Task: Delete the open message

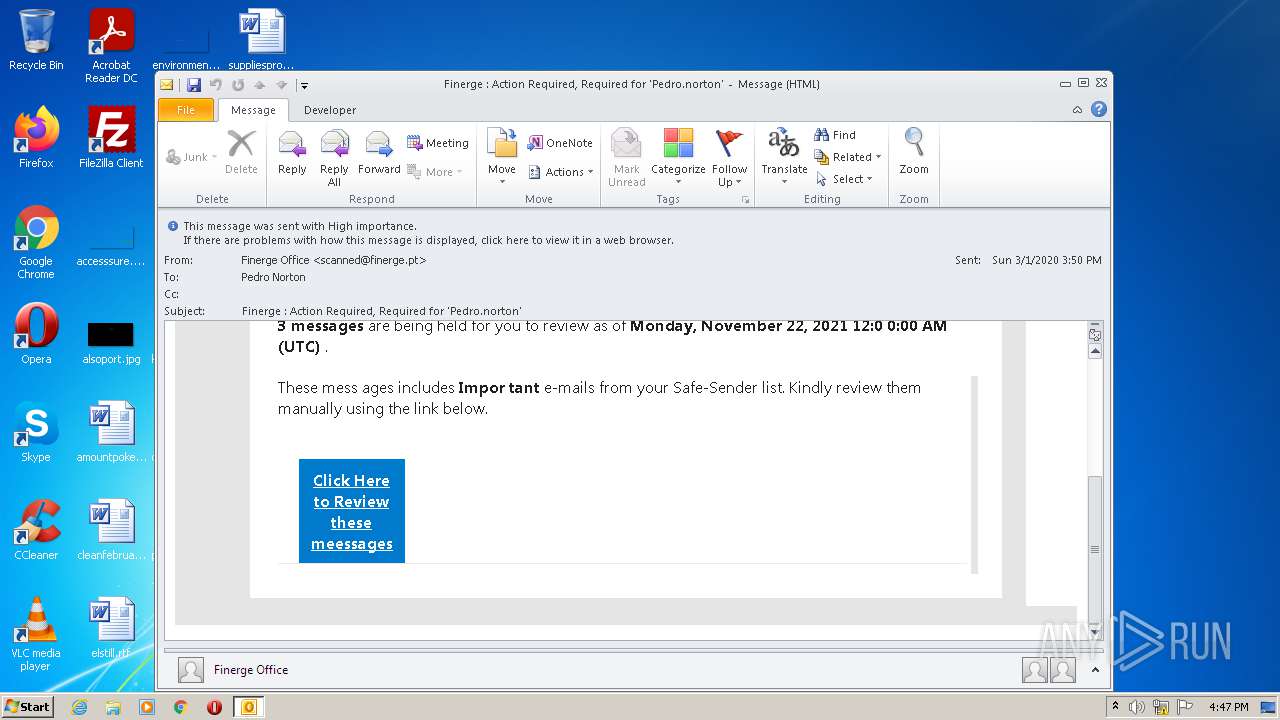Action: pyautogui.click(x=241, y=154)
